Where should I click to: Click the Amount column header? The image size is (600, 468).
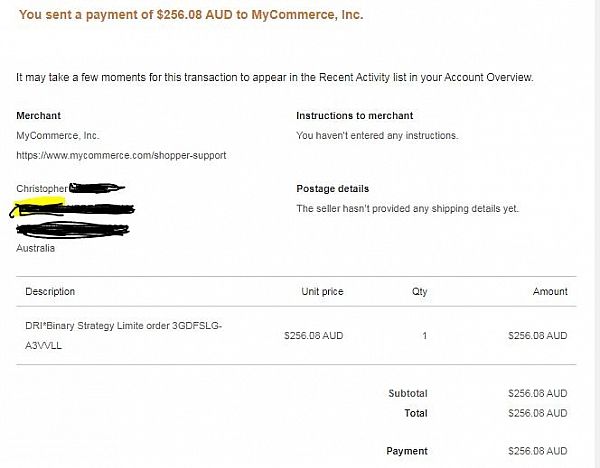point(549,292)
